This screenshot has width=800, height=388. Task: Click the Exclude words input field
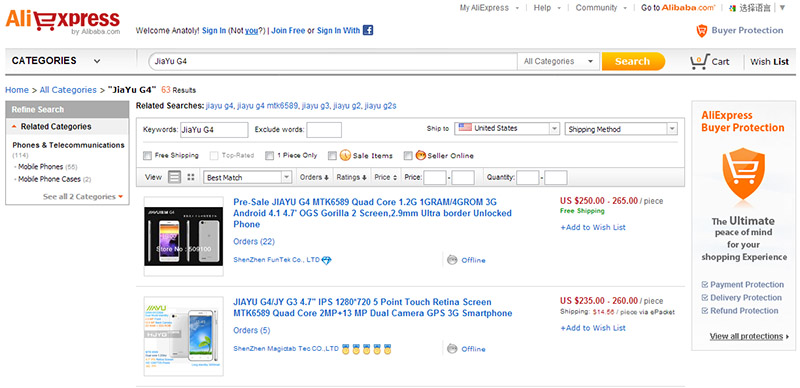pos(324,130)
